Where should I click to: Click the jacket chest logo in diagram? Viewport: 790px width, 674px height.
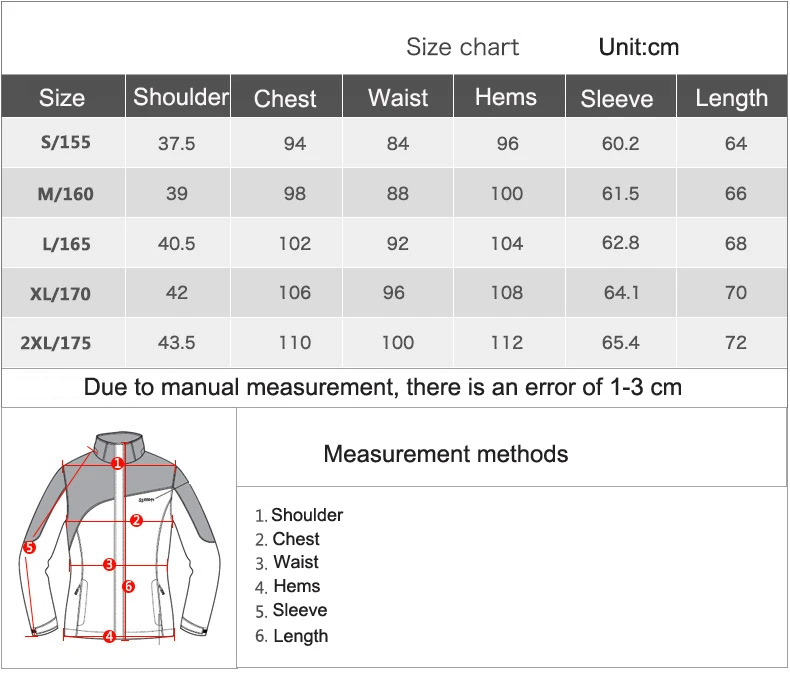[146, 499]
